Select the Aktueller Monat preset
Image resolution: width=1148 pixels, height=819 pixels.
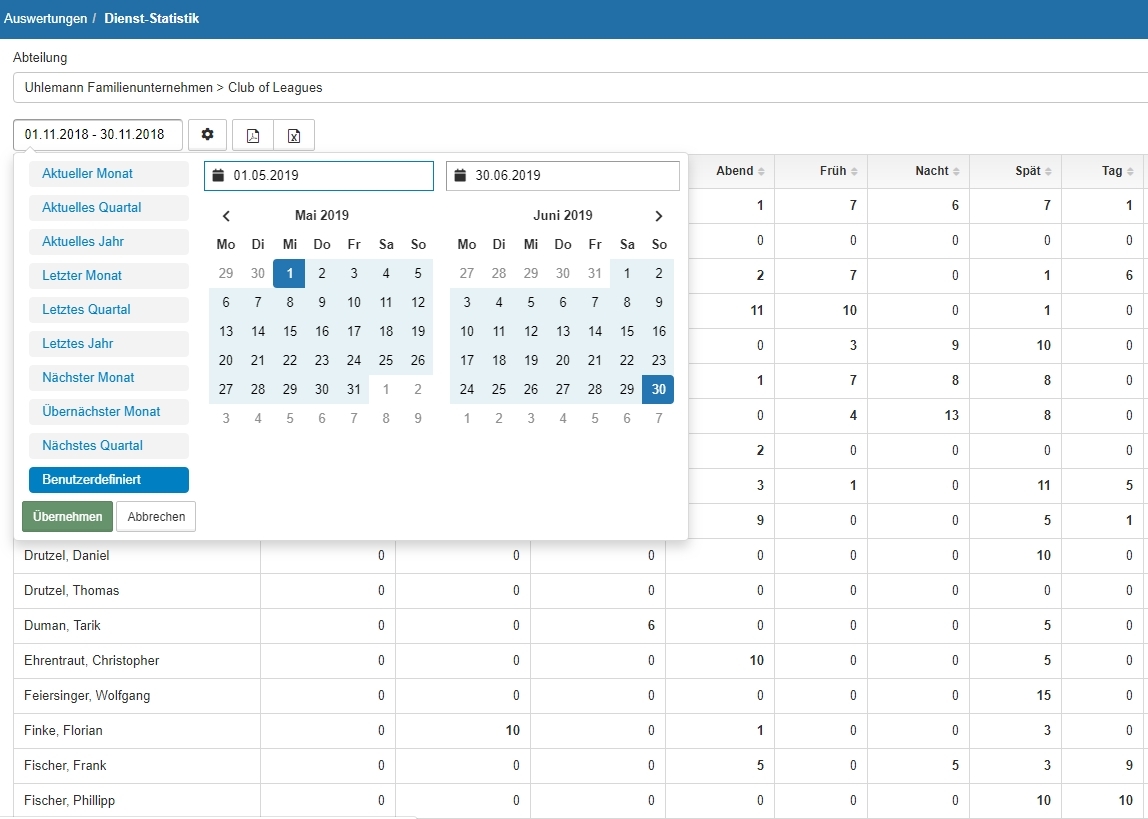point(109,174)
